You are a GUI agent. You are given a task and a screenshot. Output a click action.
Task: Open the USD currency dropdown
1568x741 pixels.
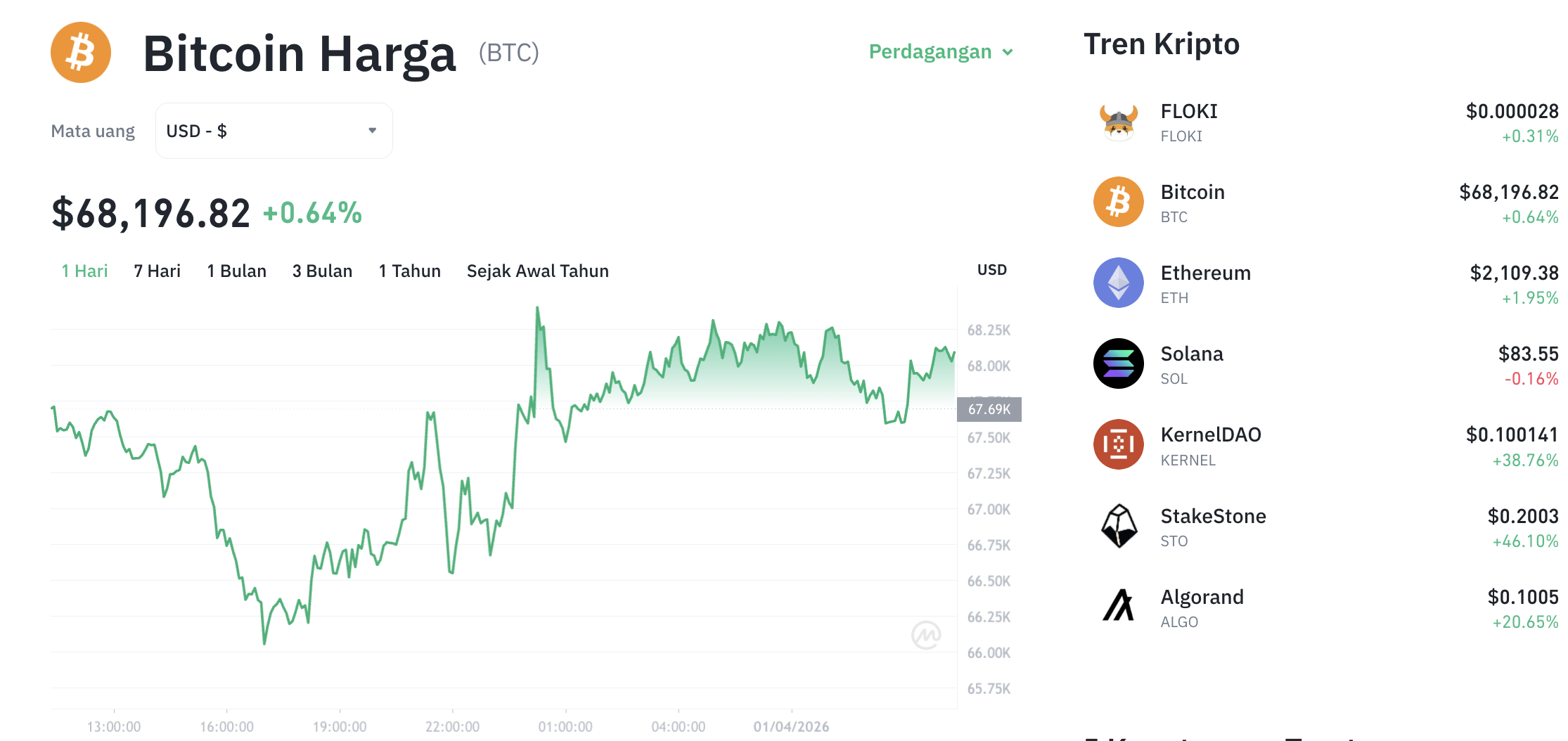click(x=274, y=130)
